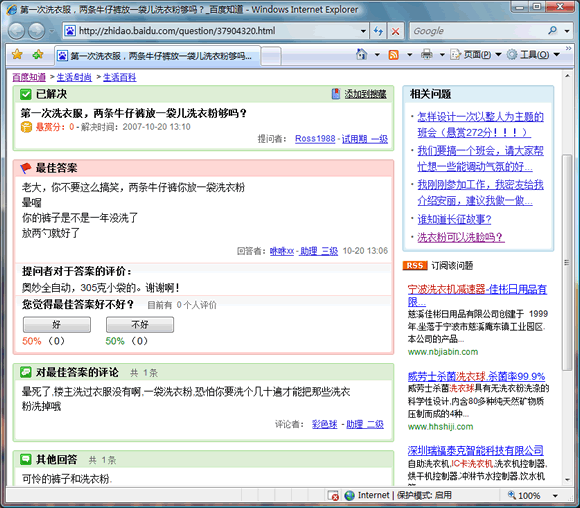Screen dimensions: 580x508
Task: Click the page scrollbar down arrow
Action: pyautogui.click(x=567, y=480)
